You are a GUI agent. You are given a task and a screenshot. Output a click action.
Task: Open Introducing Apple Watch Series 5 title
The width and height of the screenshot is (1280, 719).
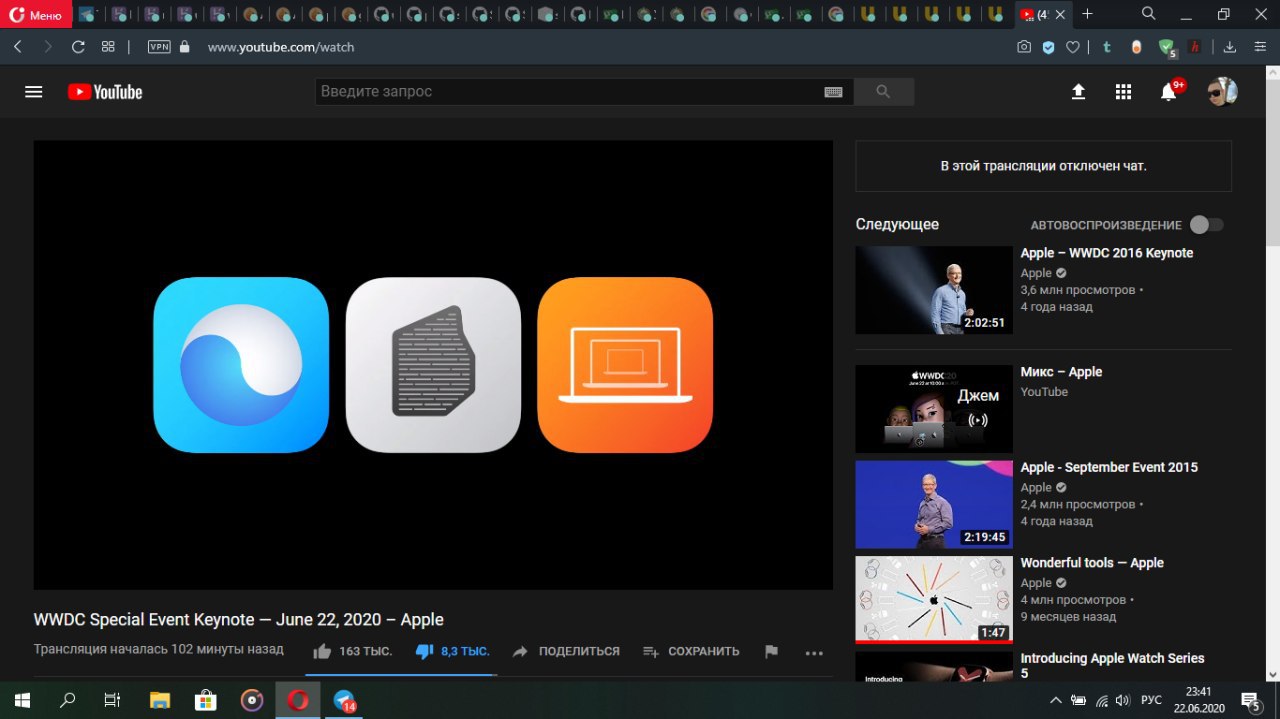click(x=1112, y=666)
